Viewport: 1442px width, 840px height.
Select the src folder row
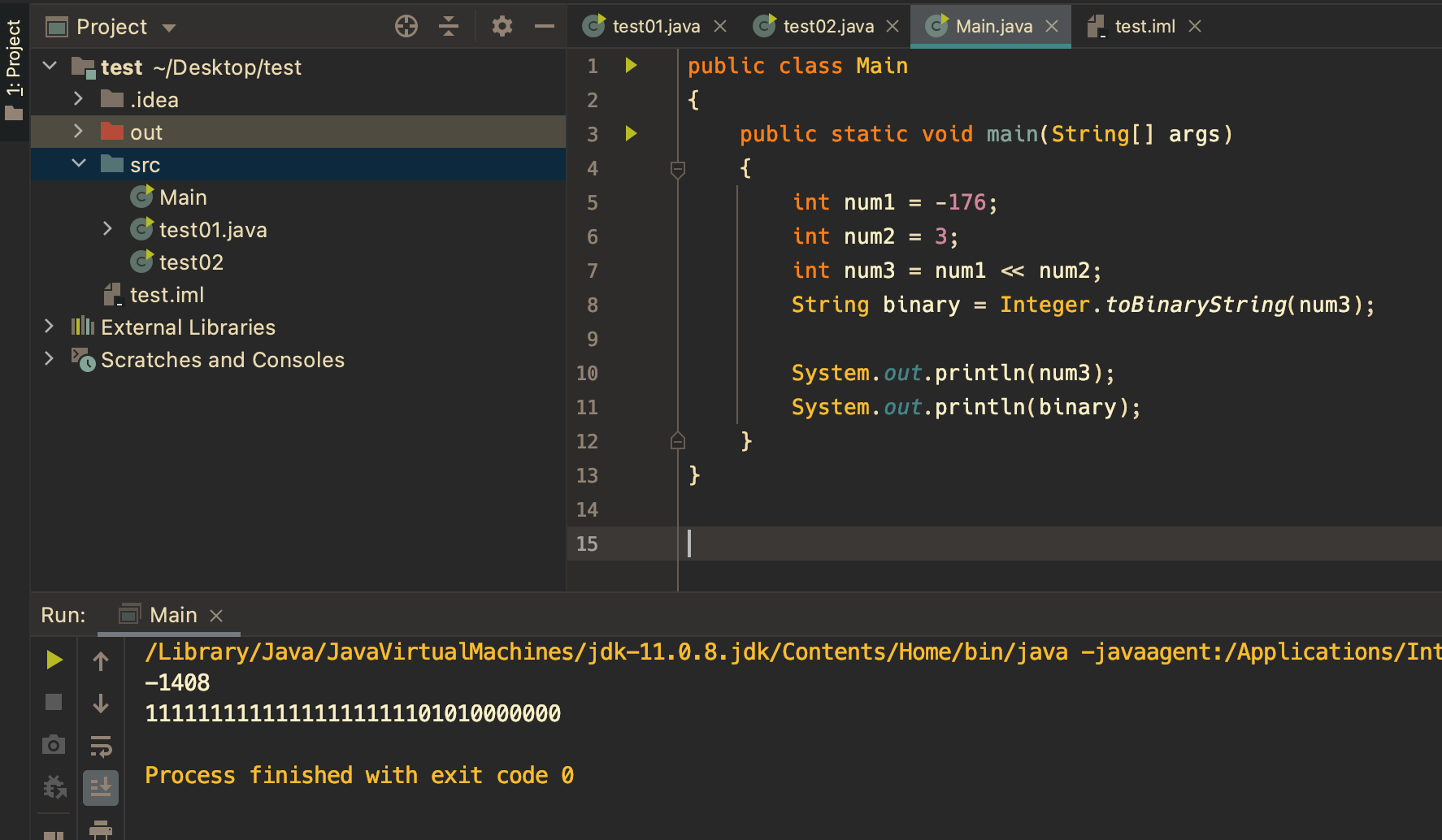pos(298,164)
